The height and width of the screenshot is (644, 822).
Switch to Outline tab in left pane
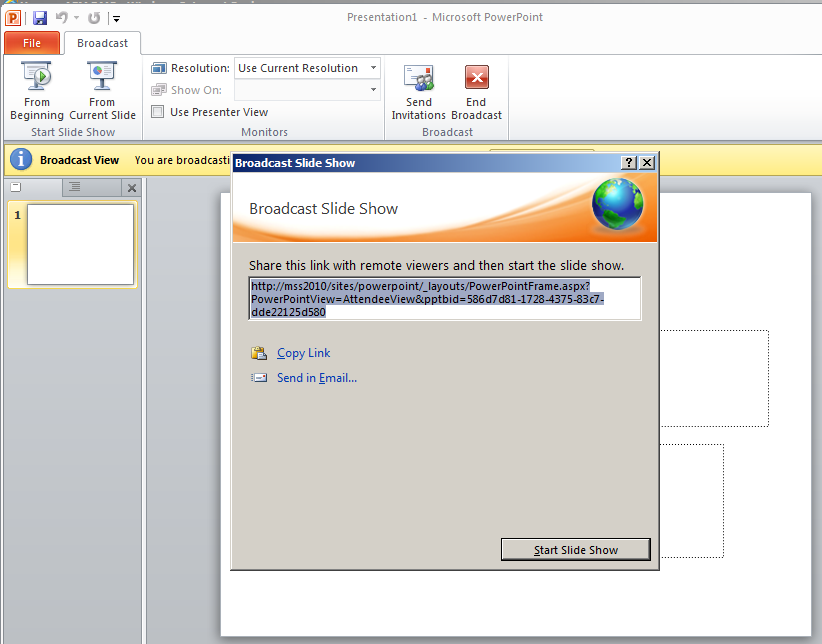point(75,187)
